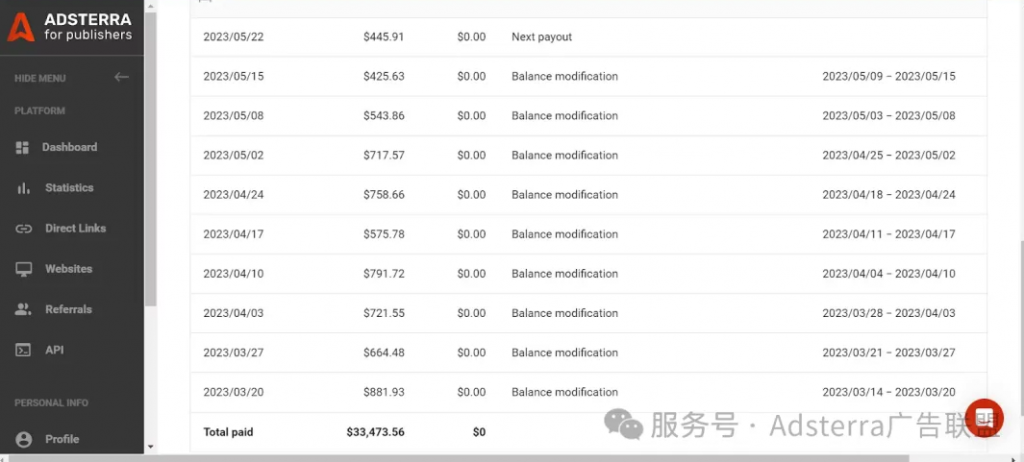The width and height of the screenshot is (1024, 462).
Task: Click Balance modification in 2023/03/20 row
Action: [565, 392]
